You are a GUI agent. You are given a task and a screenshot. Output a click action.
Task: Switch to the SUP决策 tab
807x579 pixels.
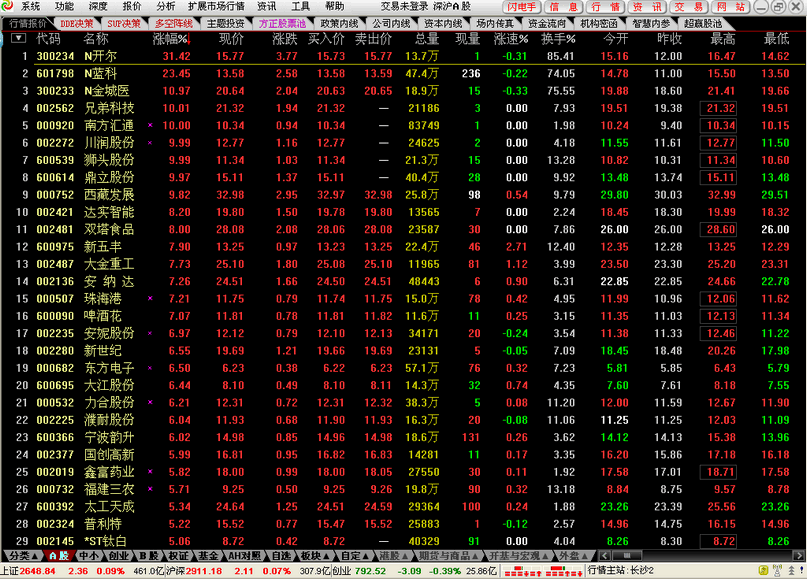pyautogui.click(x=124, y=24)
